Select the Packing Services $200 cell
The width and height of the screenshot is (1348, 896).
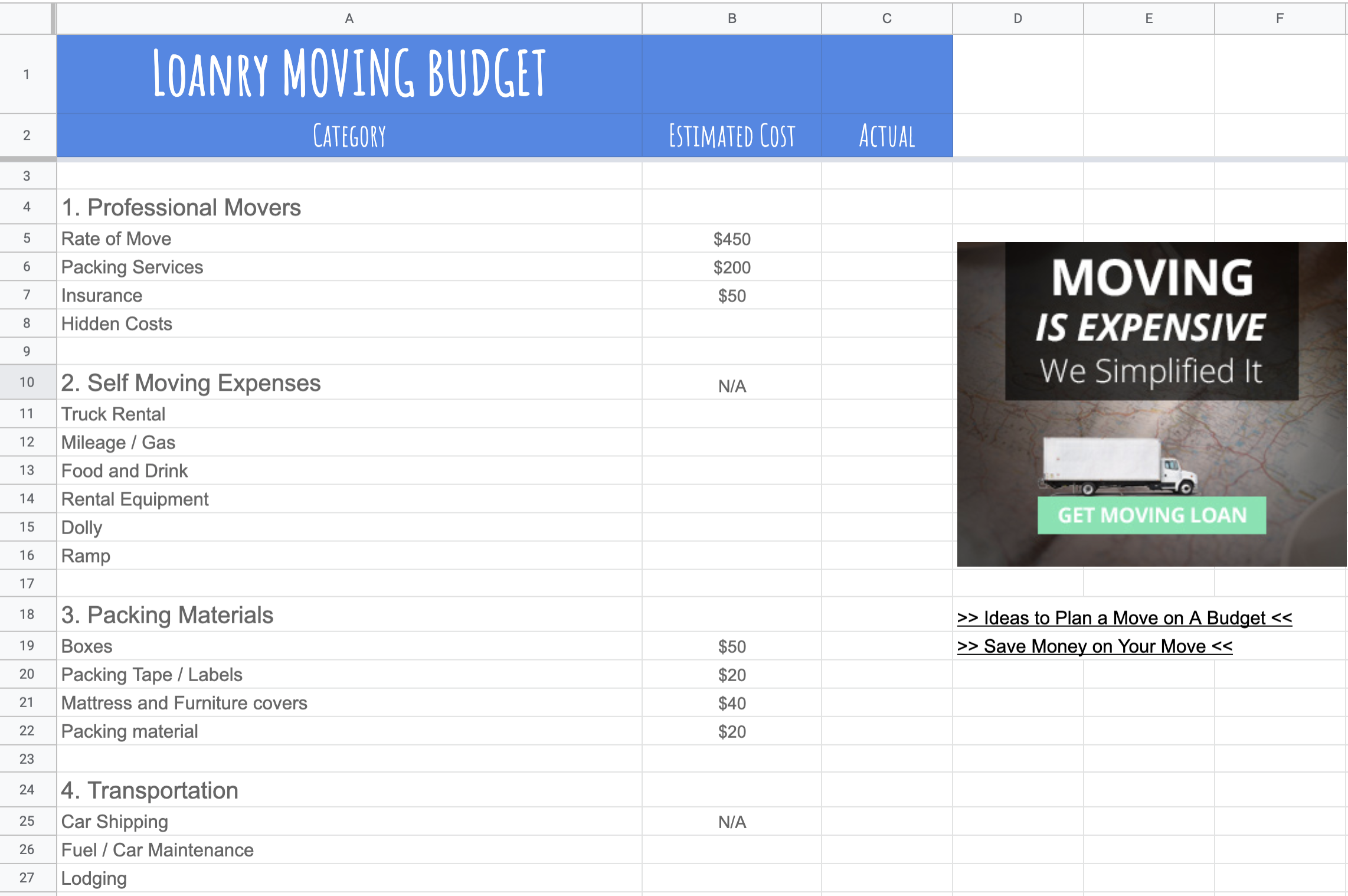[731, 267]
